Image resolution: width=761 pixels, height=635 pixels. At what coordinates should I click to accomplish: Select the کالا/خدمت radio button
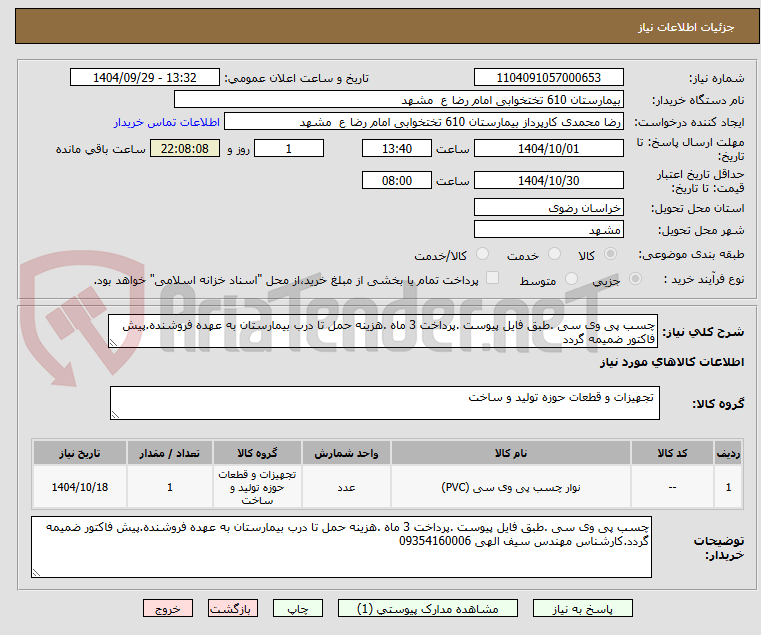(482, 254)
